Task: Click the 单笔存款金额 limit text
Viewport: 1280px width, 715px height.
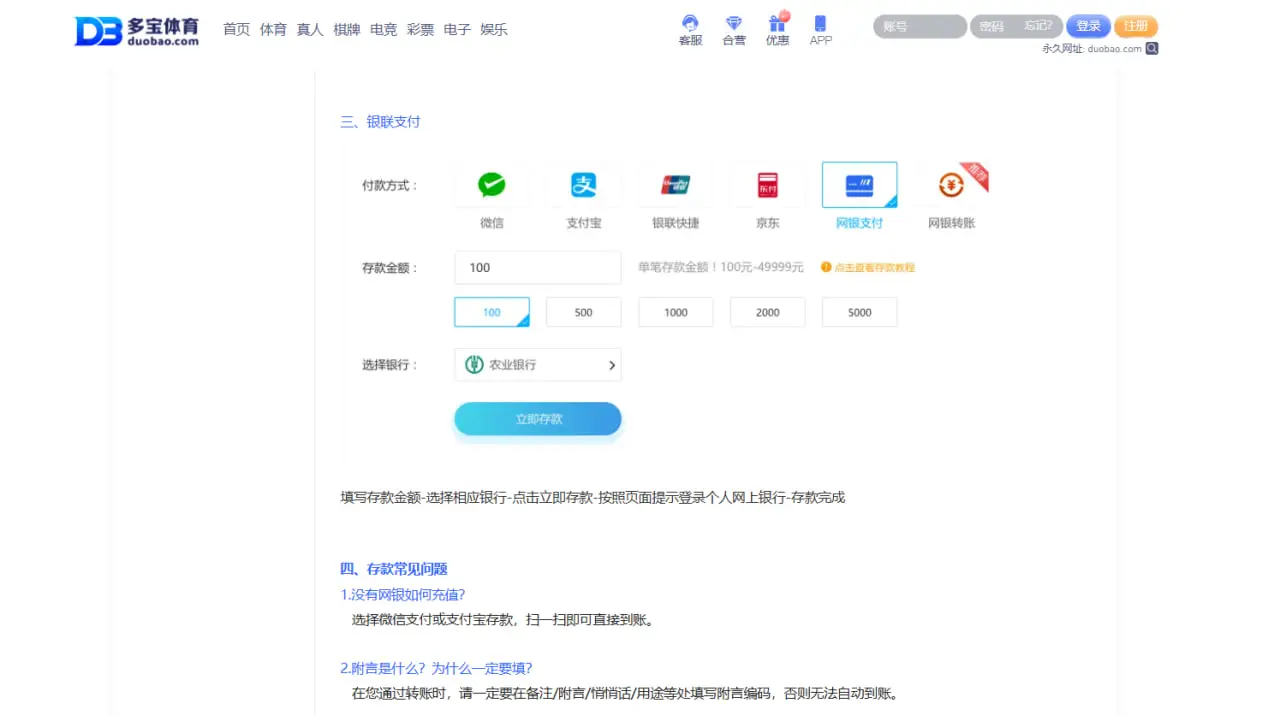Action: pos(721,267)
